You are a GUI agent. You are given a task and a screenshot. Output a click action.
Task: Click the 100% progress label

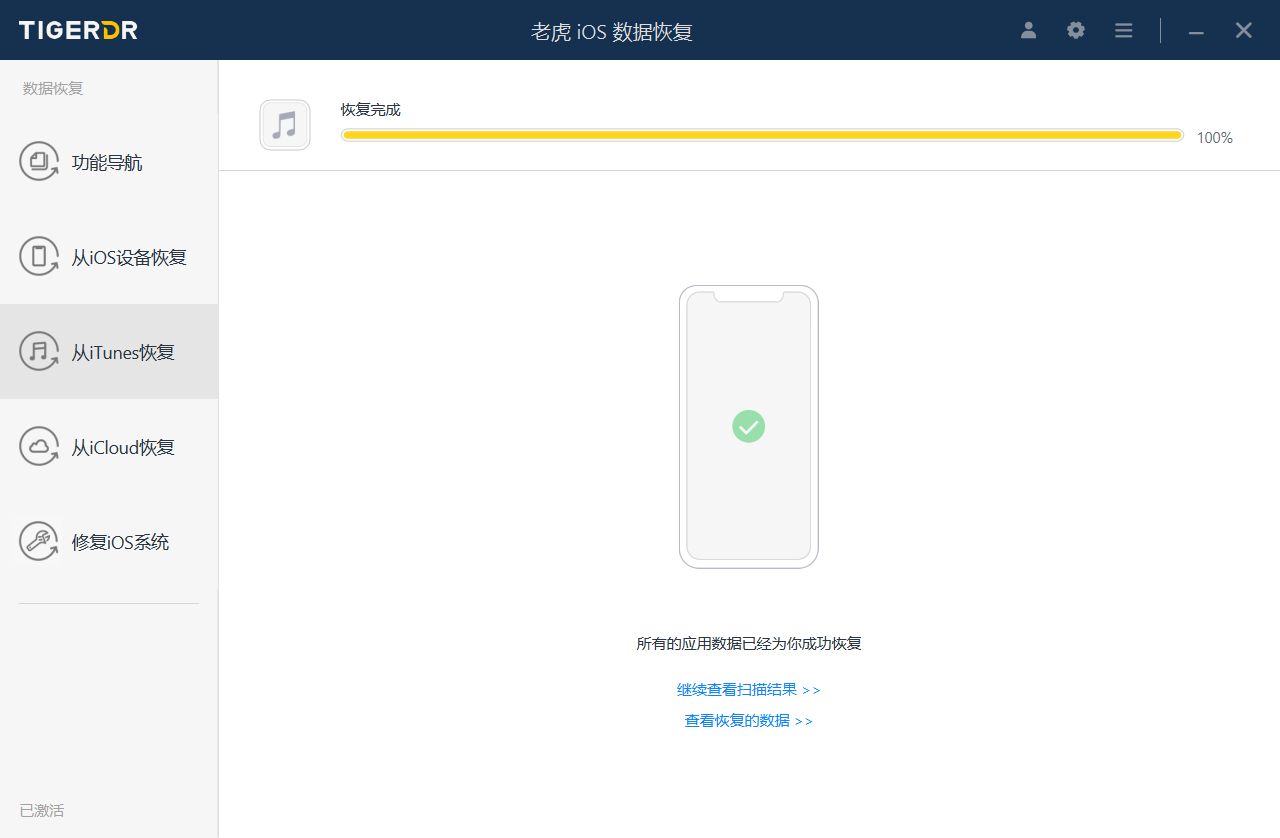pos(1214,138)
